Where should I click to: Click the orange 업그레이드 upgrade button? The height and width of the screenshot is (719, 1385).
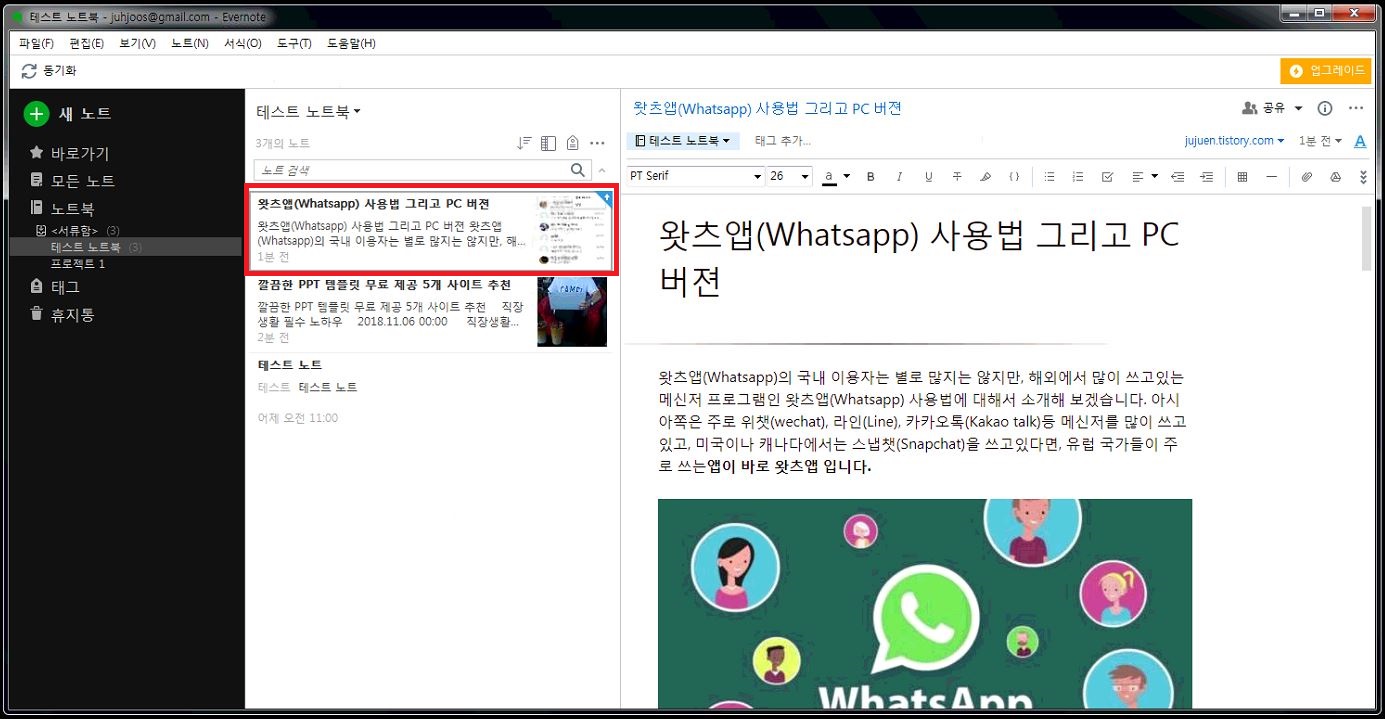click(1325, 71)
